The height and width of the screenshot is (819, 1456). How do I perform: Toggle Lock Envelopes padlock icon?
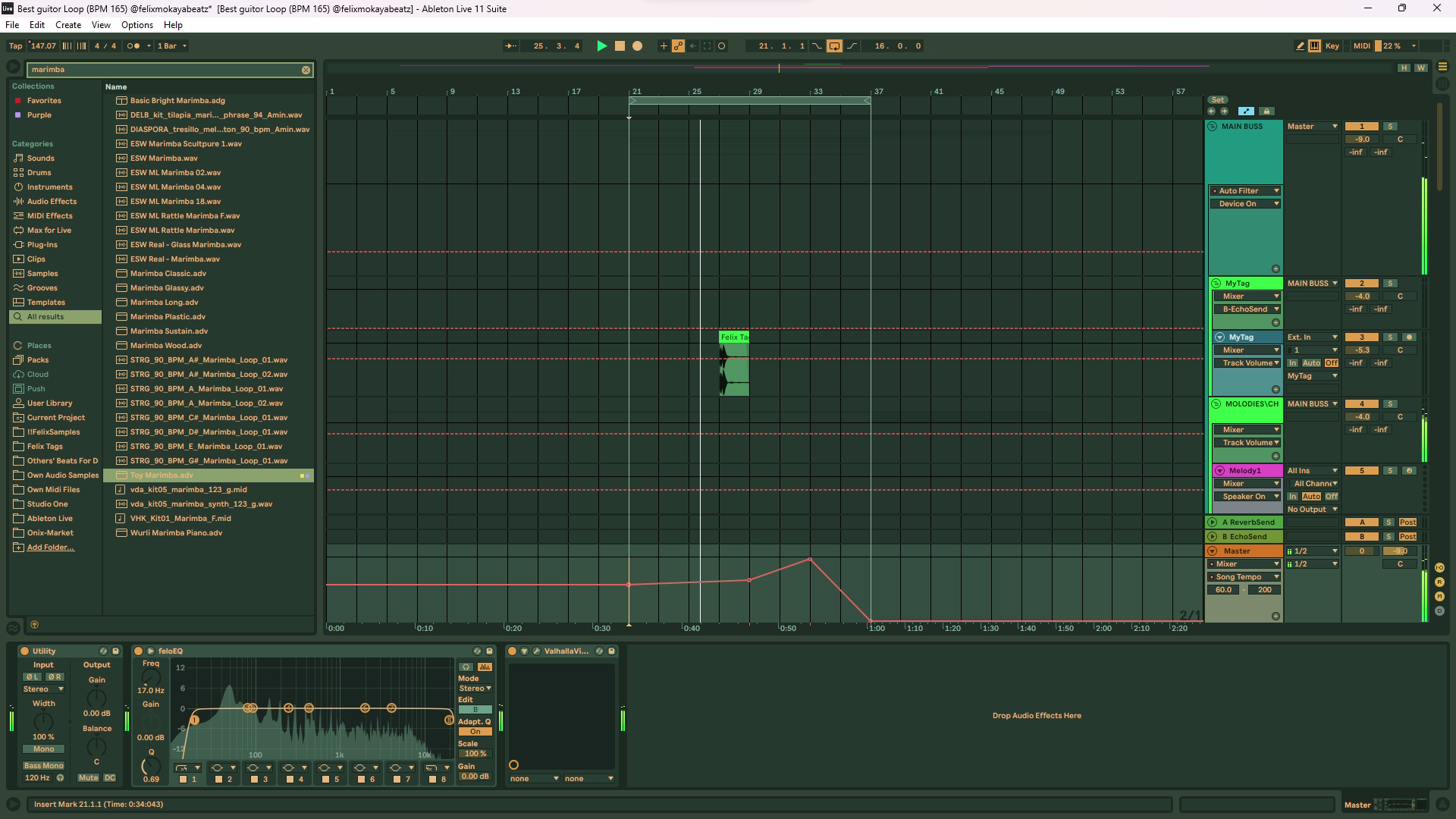[x=1266, y=111]
